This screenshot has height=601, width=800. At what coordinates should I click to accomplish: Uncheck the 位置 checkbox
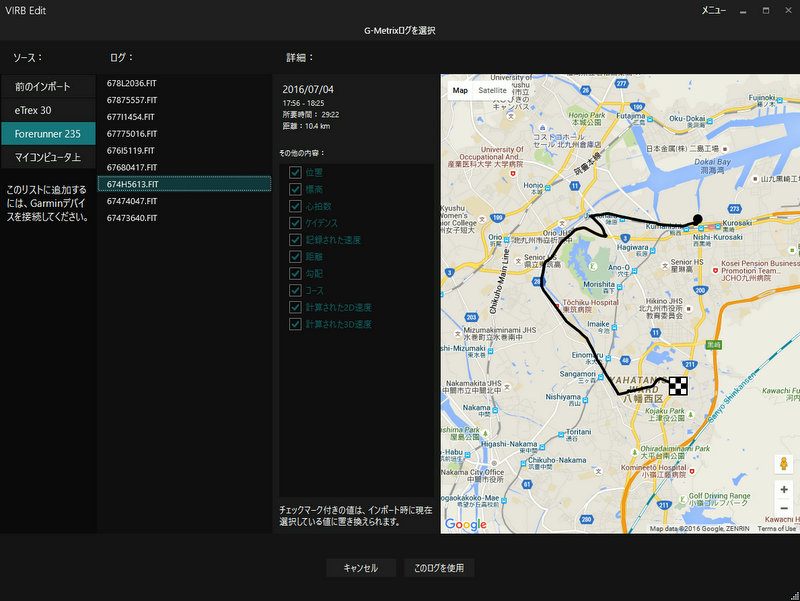[295, 172]
